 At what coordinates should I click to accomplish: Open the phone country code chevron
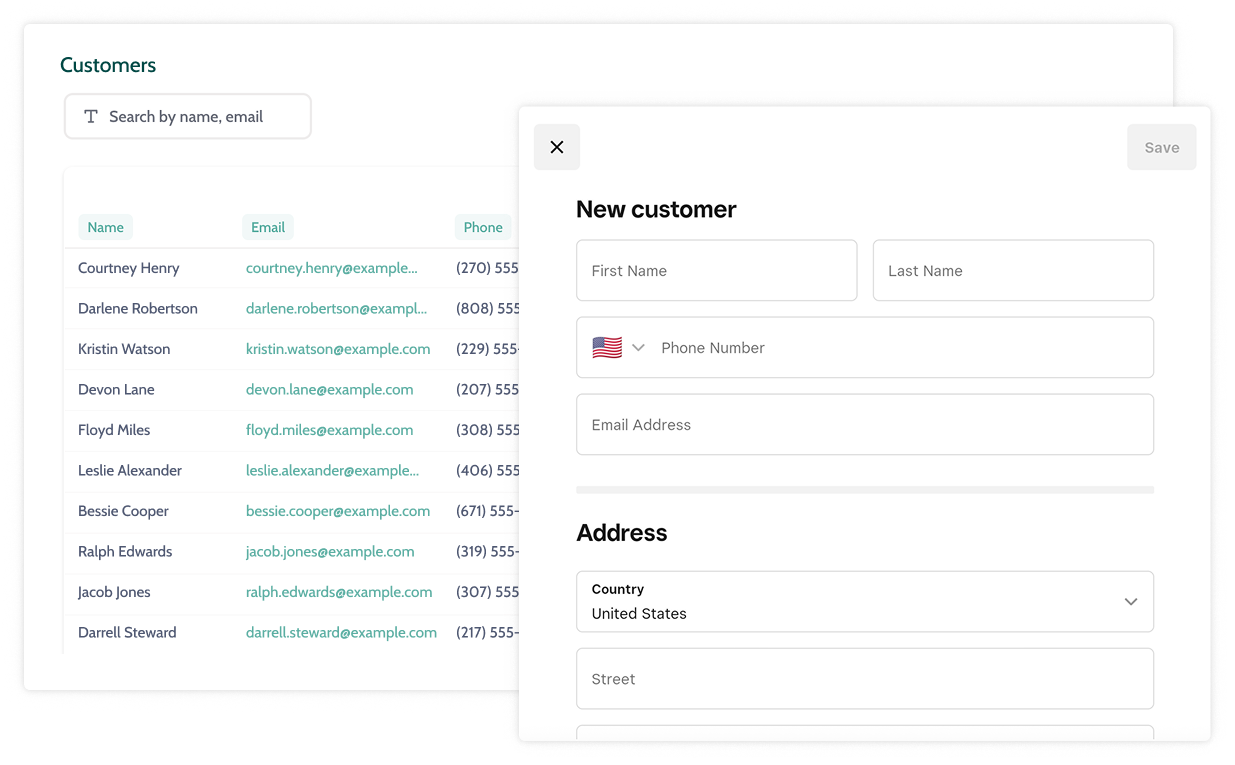(x=638, y=348)
